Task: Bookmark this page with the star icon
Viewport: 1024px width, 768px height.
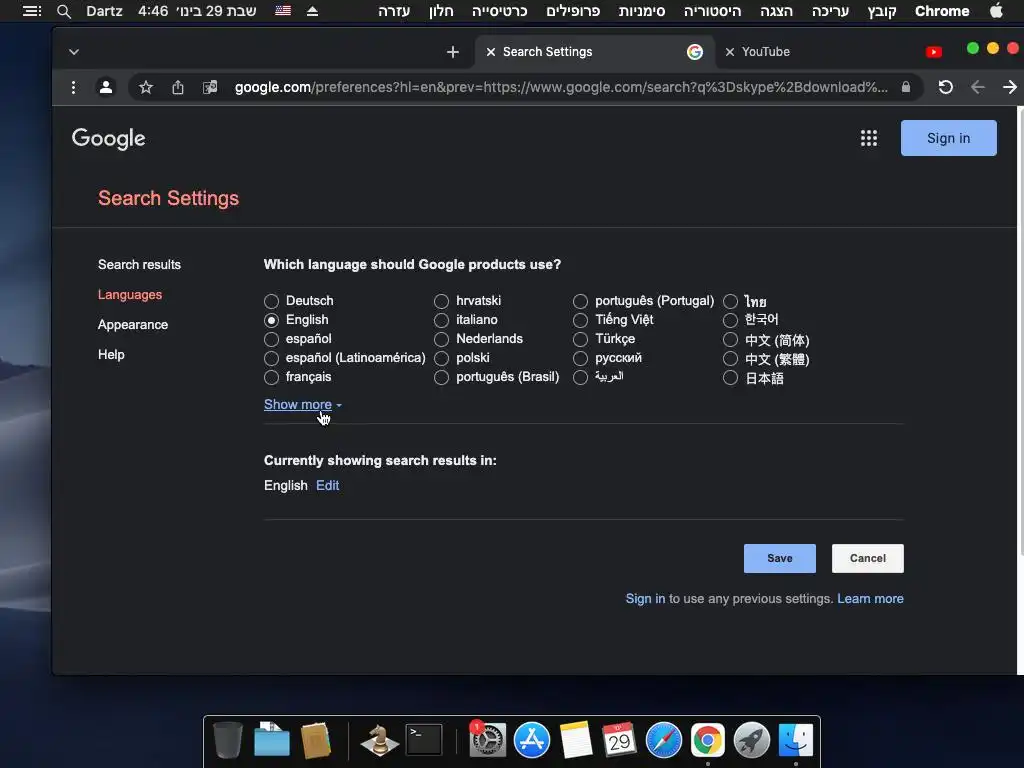Action: pyautogui.click(x=146, y=87)
